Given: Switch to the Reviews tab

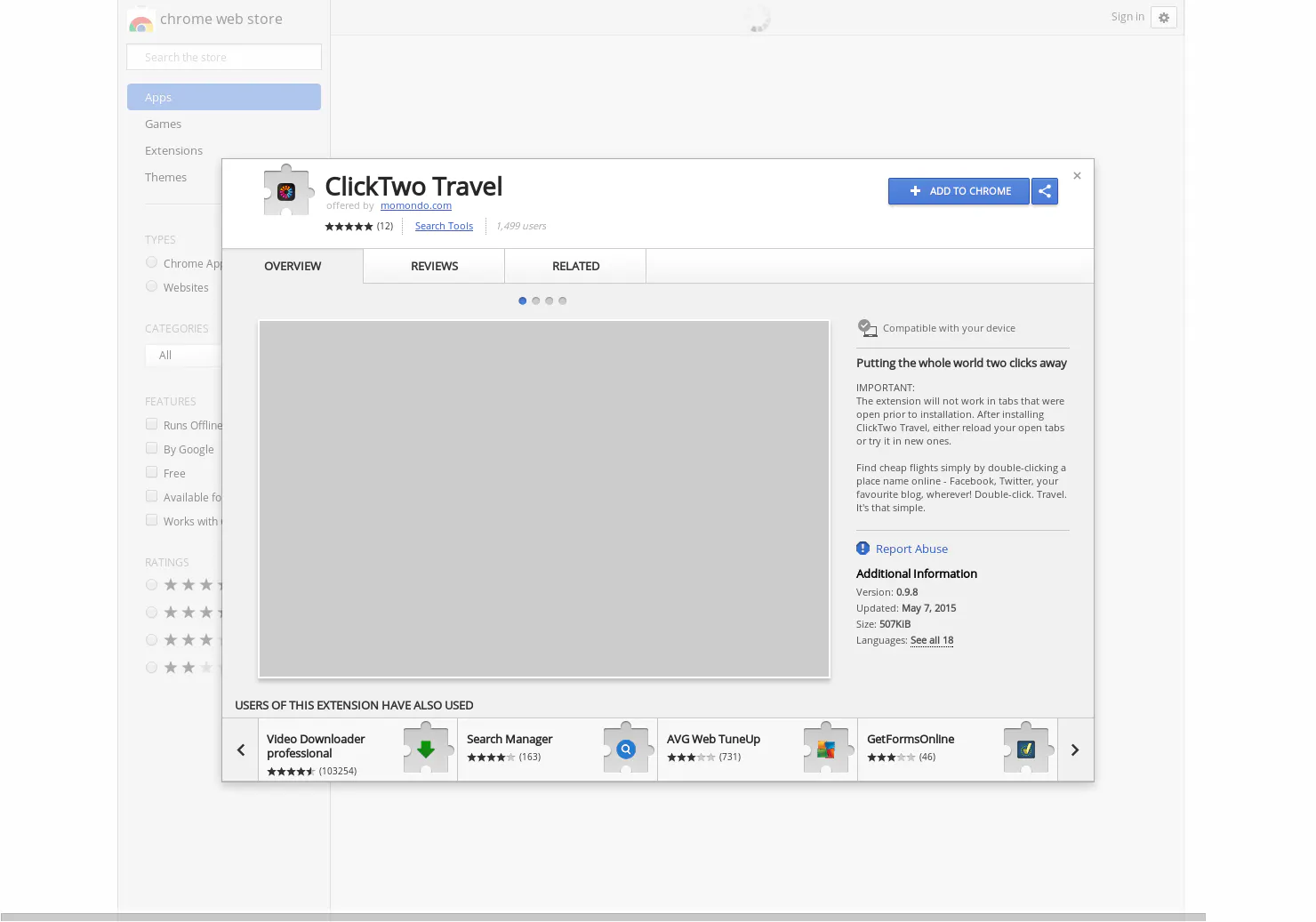Looking at the screenshot, I should tap(434, 266).
